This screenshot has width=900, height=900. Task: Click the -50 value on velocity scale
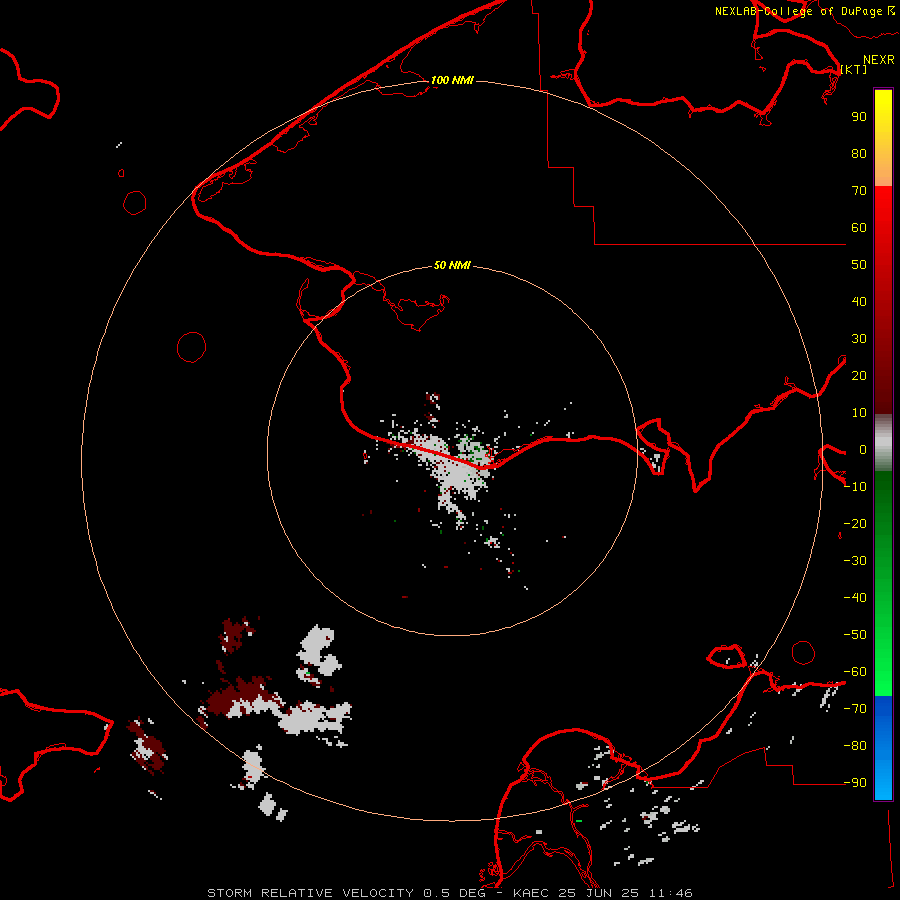coord(855,635)
